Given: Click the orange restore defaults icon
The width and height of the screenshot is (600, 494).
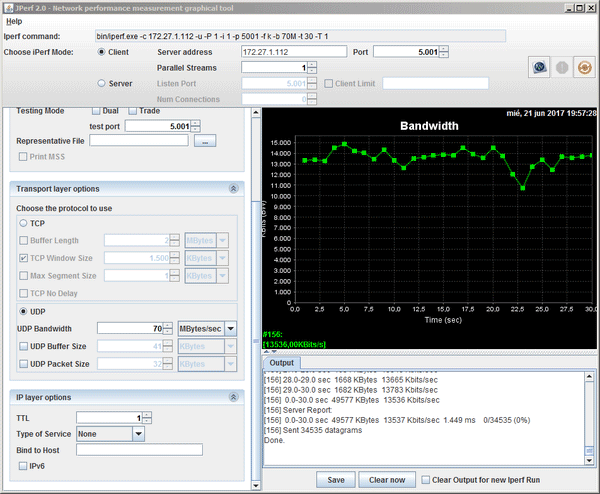Looking at the screenshot, I should 582,67.
